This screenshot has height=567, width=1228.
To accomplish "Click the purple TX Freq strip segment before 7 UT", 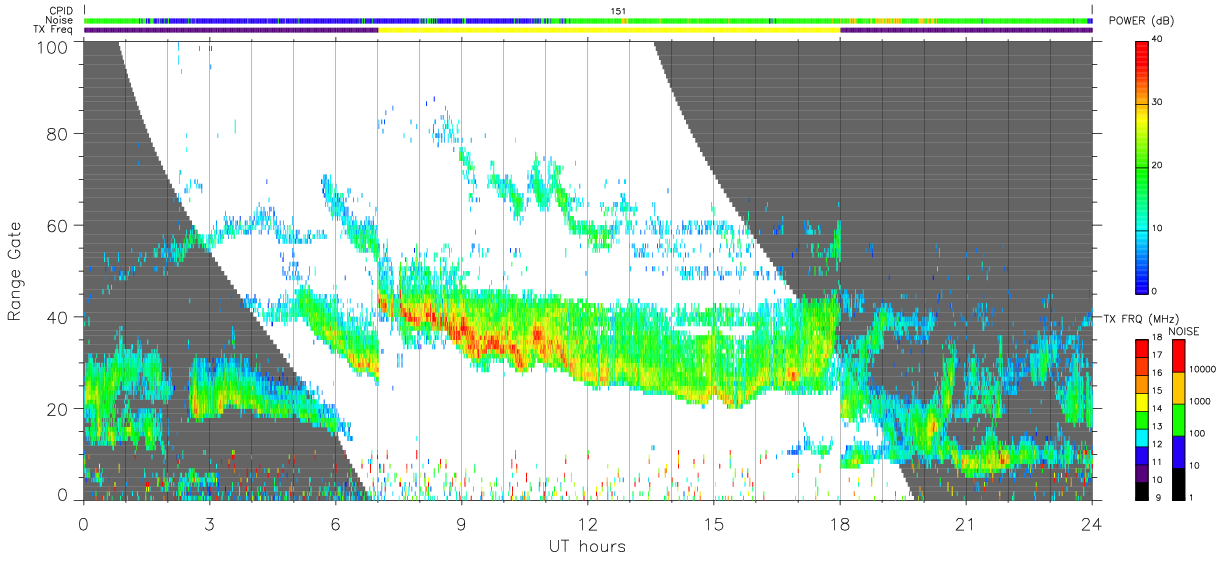I will tap(231, 30).
